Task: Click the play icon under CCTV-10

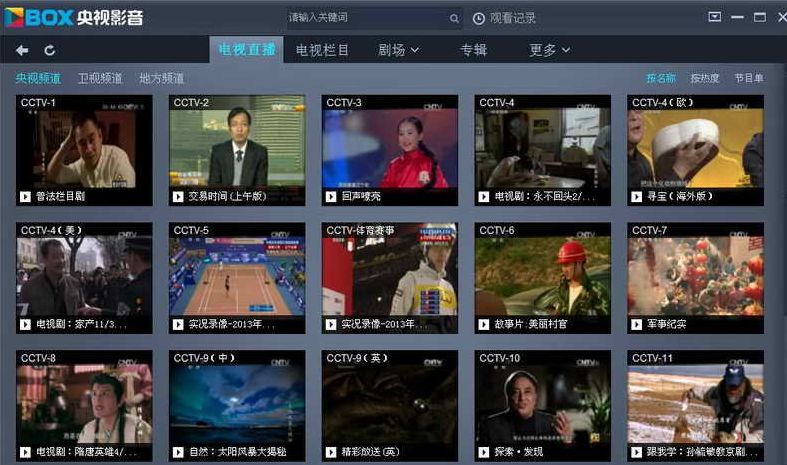Action: click(484, 453)
